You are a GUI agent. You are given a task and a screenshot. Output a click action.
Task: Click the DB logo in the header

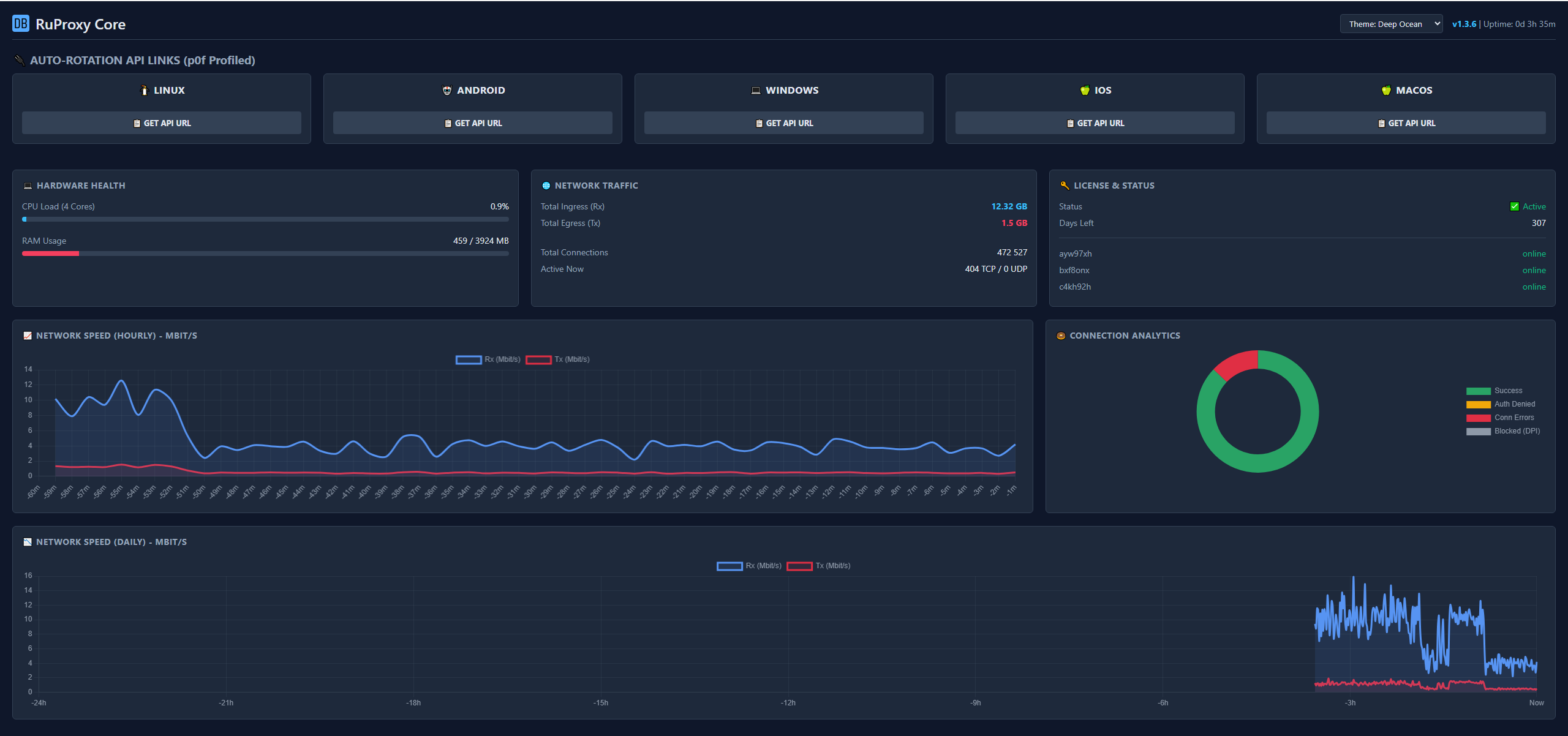pyautogui.click(x=20, y=24)
